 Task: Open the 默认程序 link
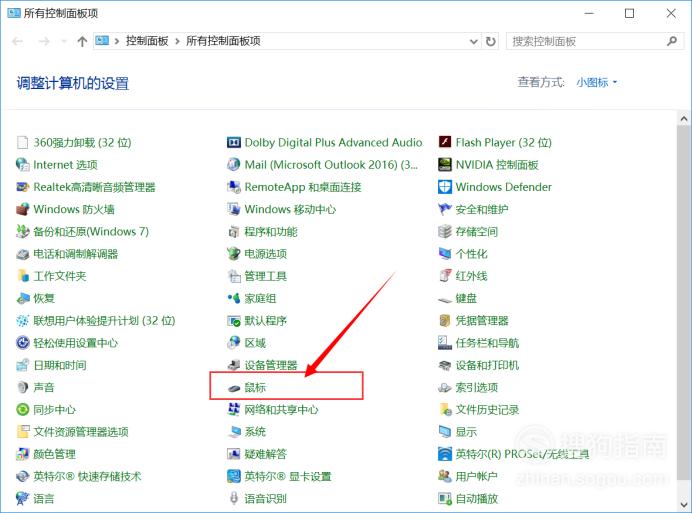[265, 321]
